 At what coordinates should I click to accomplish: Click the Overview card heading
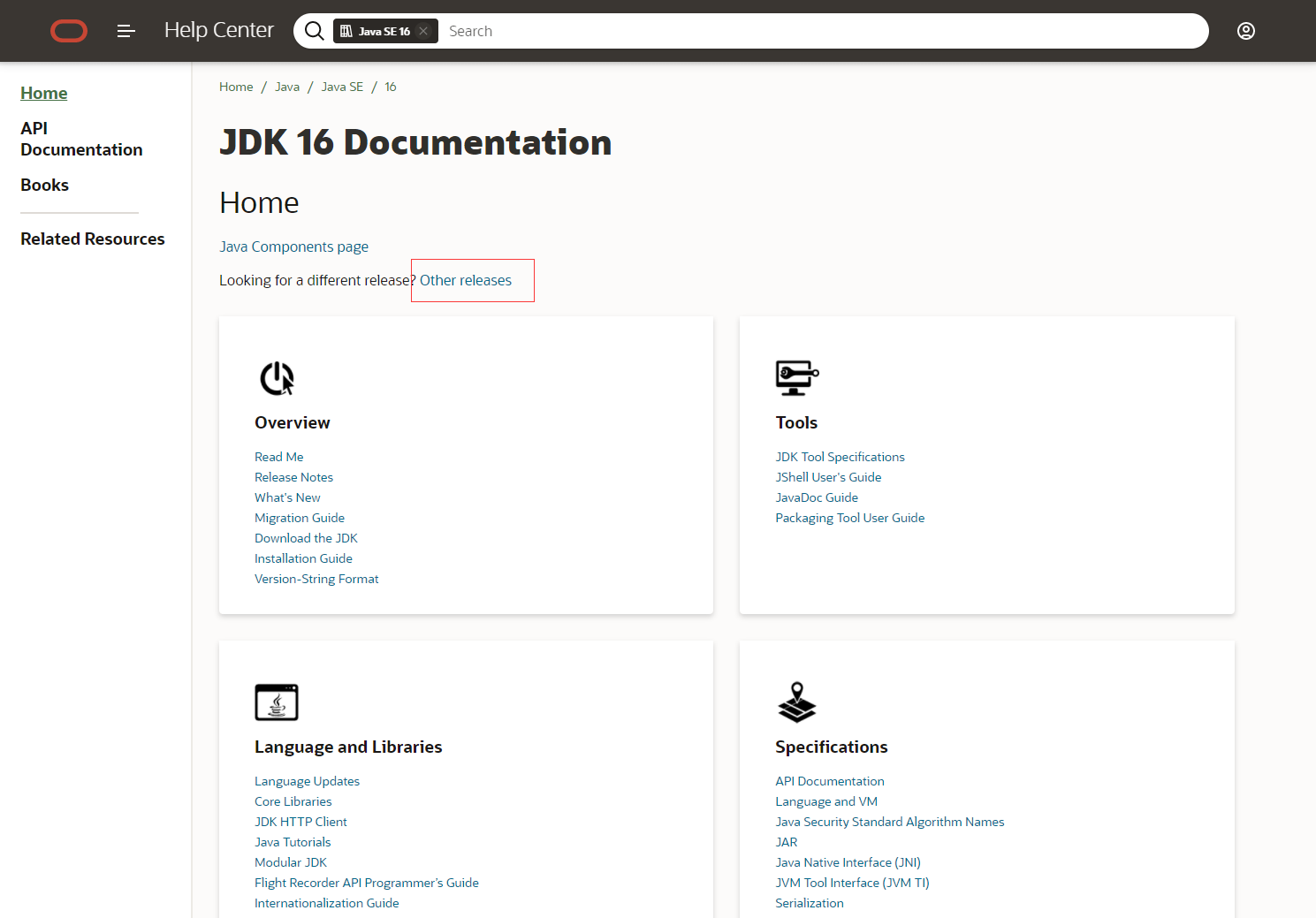coord(293,422)
